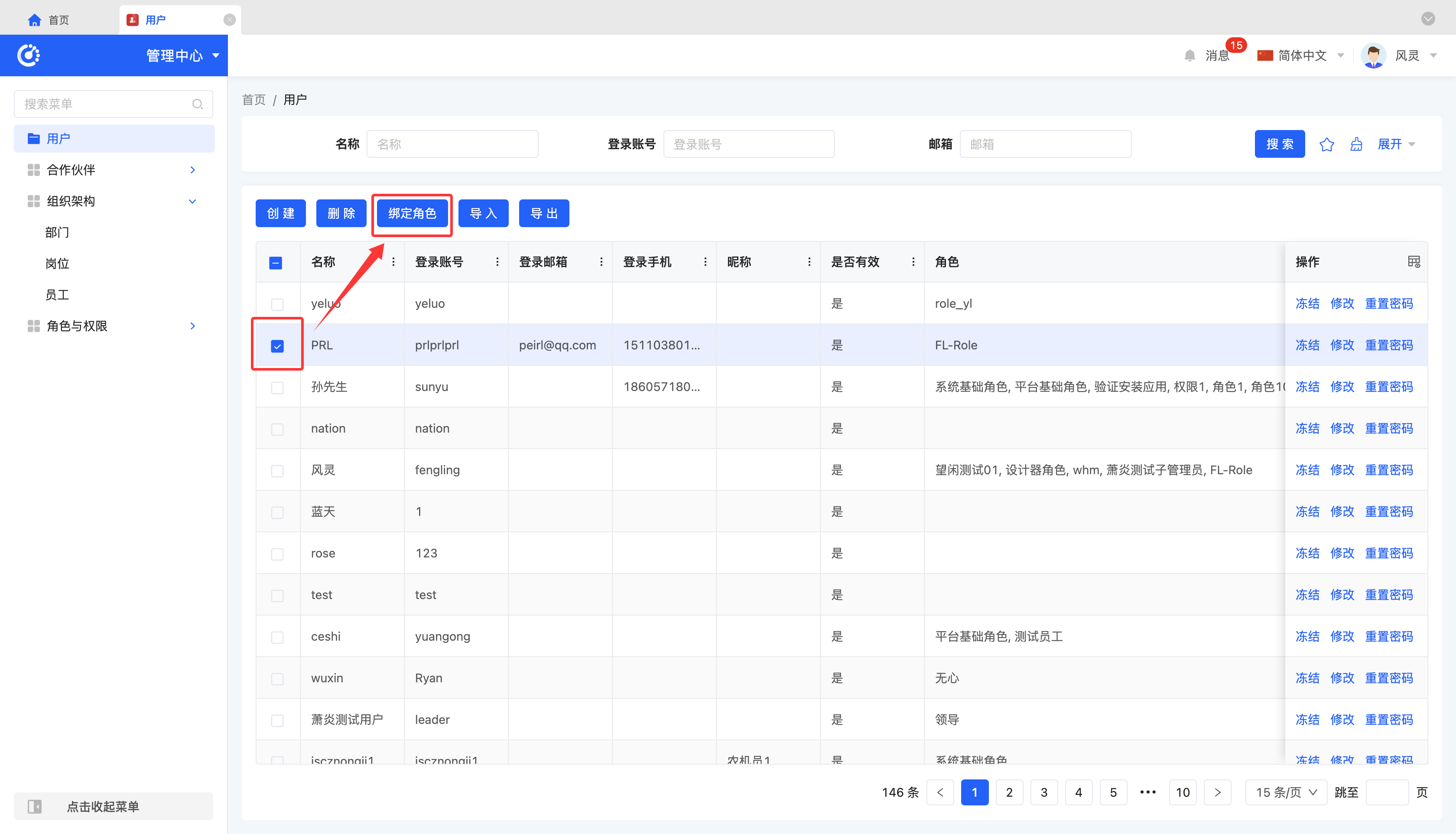Image resolution: width=1456 pixels, height=834 pixels.
Task: Click the 绑定角色 button
Action: (412, 214)
